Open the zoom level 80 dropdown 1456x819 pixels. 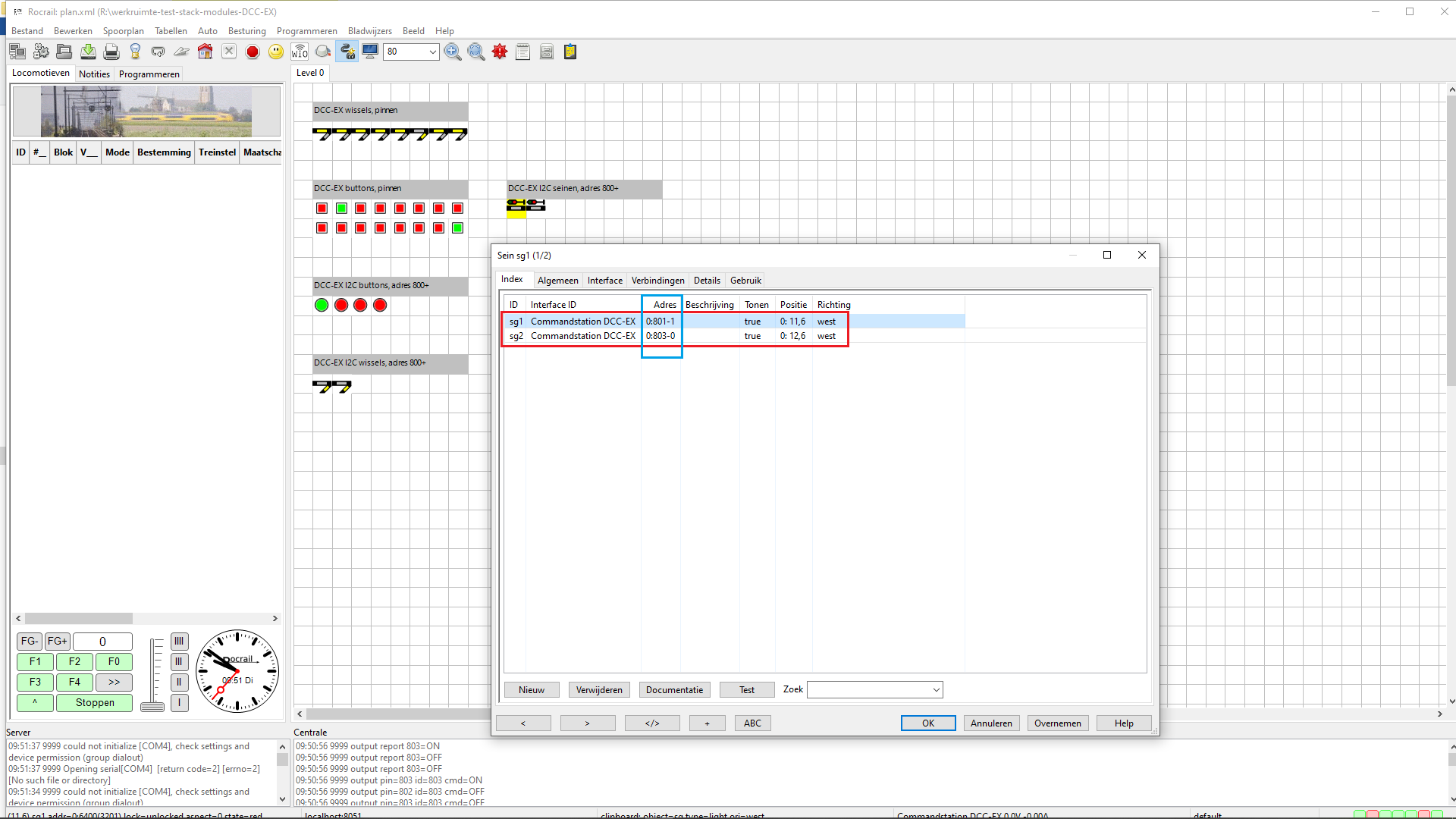point(432,52)
